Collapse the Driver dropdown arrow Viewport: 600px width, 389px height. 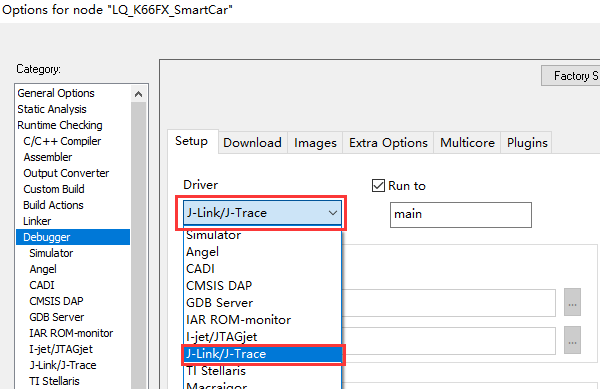[333, 213]
